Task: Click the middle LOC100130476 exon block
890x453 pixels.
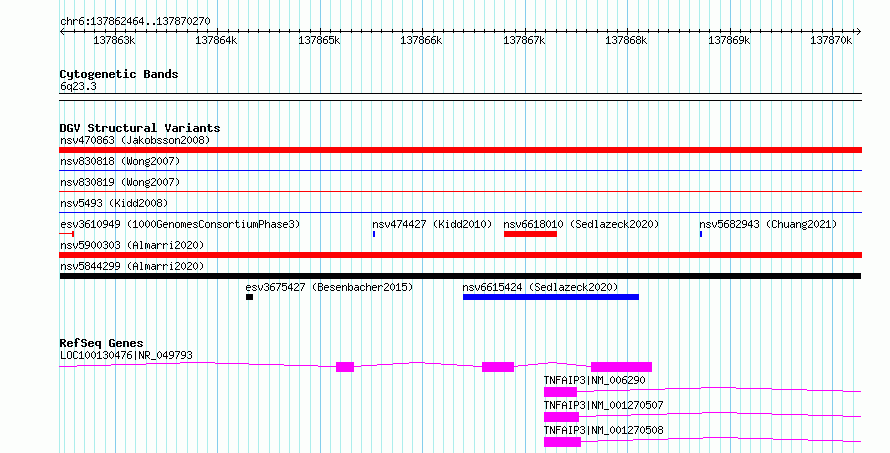Action: coord(498,367)
